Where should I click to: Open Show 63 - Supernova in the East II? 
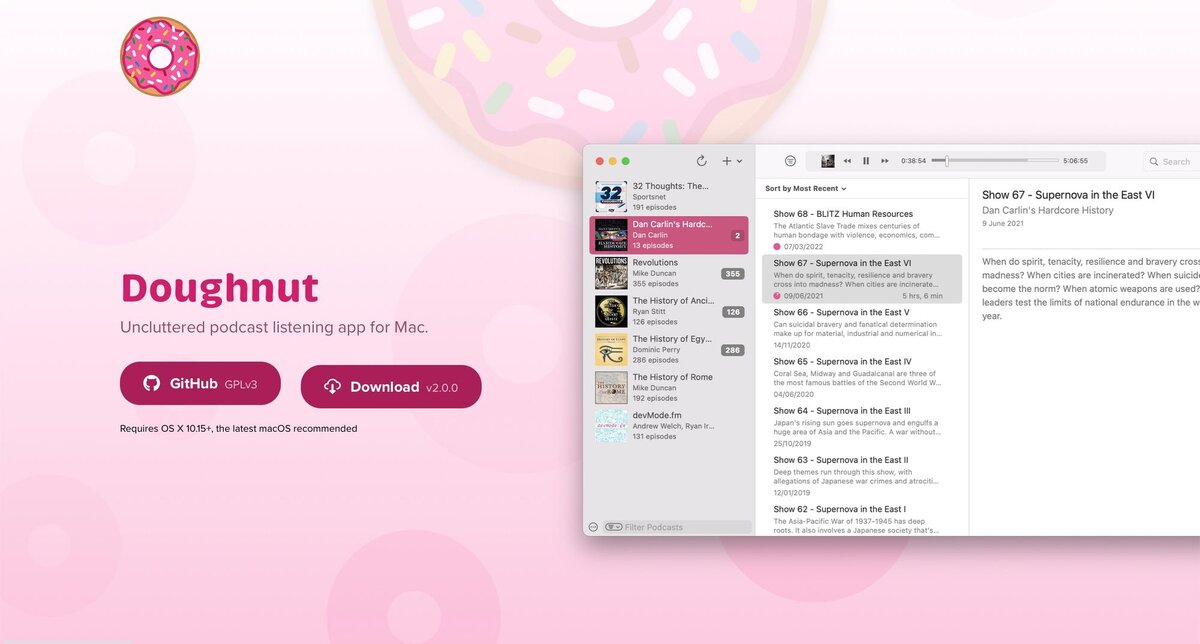(x=862, y=476)
